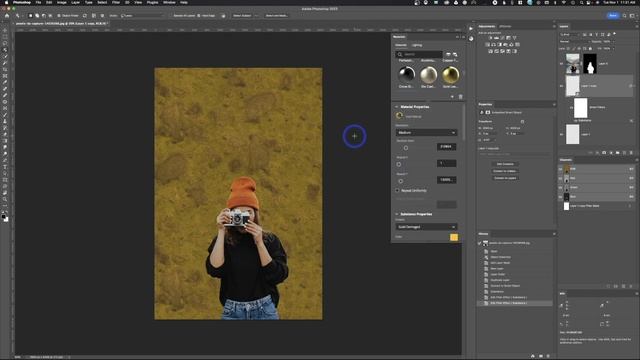
Task: Click the Share button
Action: [x=613, y=16]
